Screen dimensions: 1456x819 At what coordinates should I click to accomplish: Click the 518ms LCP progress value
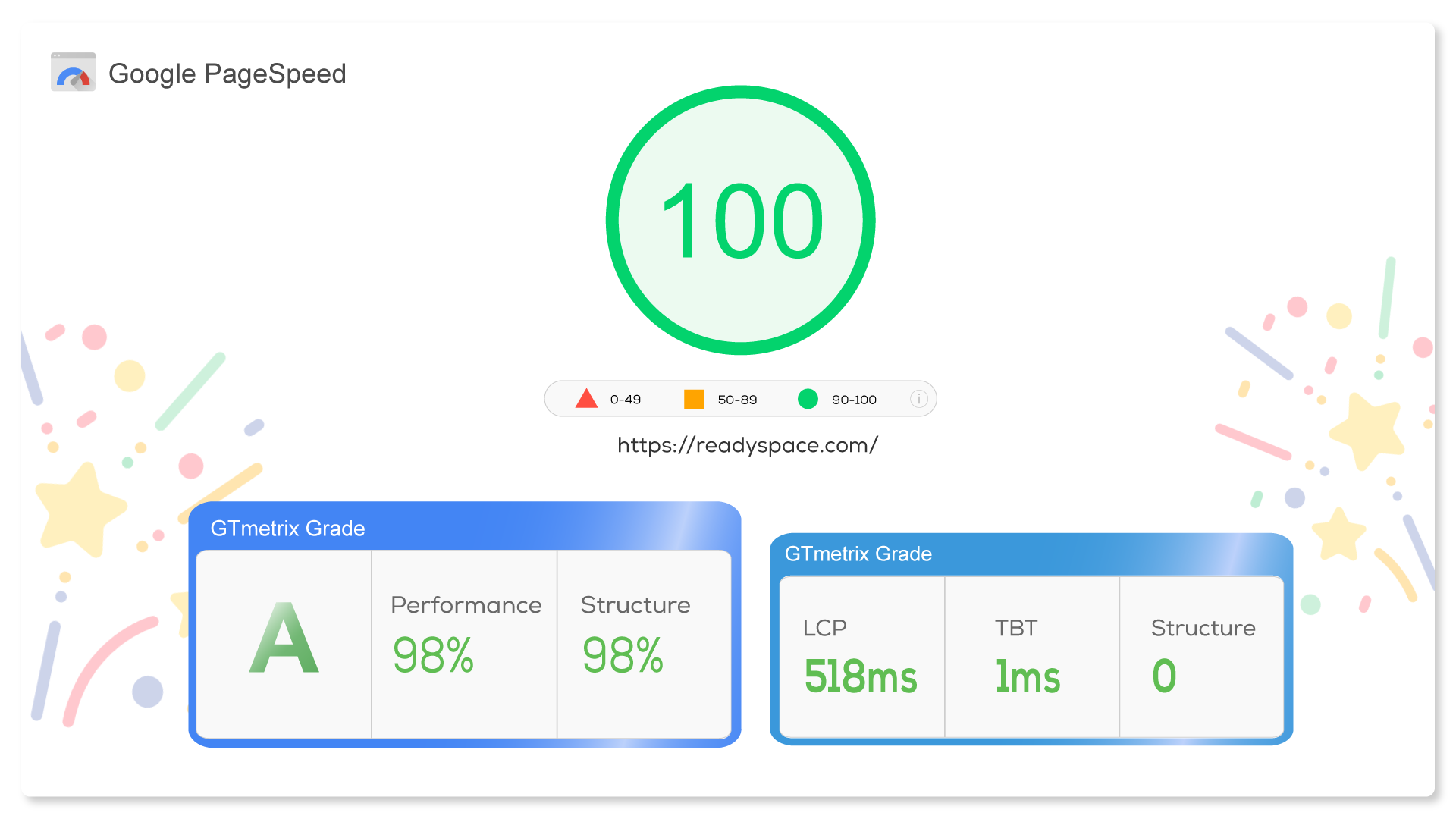[x=861, y=677]
